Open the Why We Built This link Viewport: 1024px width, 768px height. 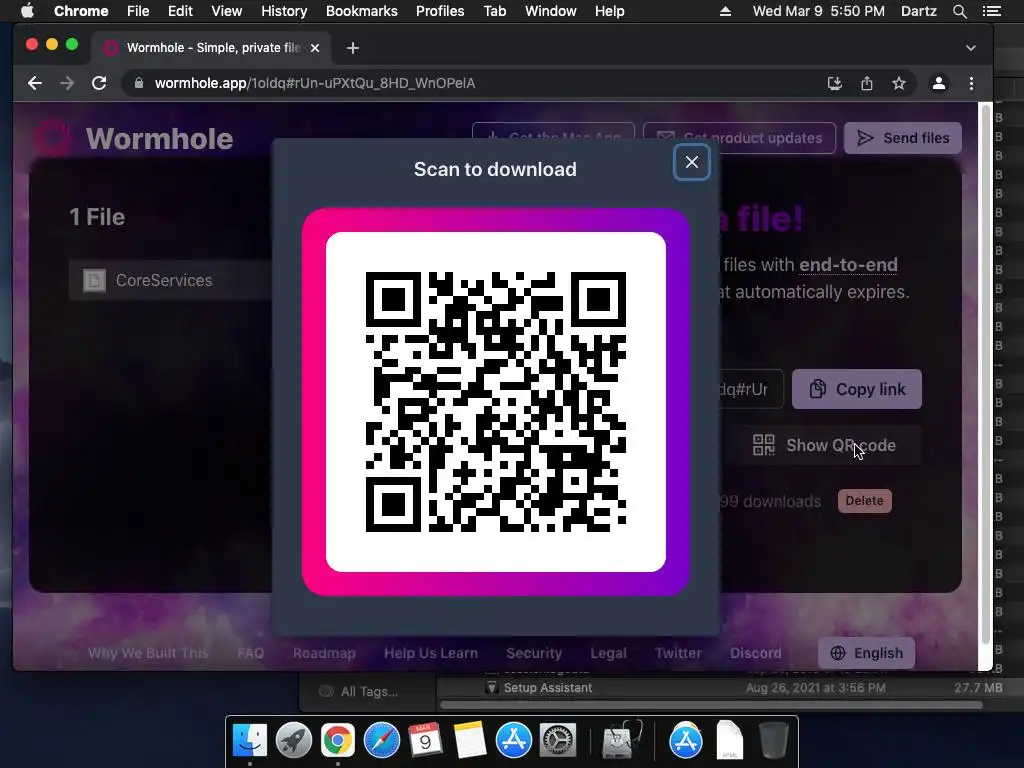click(148, 653)
